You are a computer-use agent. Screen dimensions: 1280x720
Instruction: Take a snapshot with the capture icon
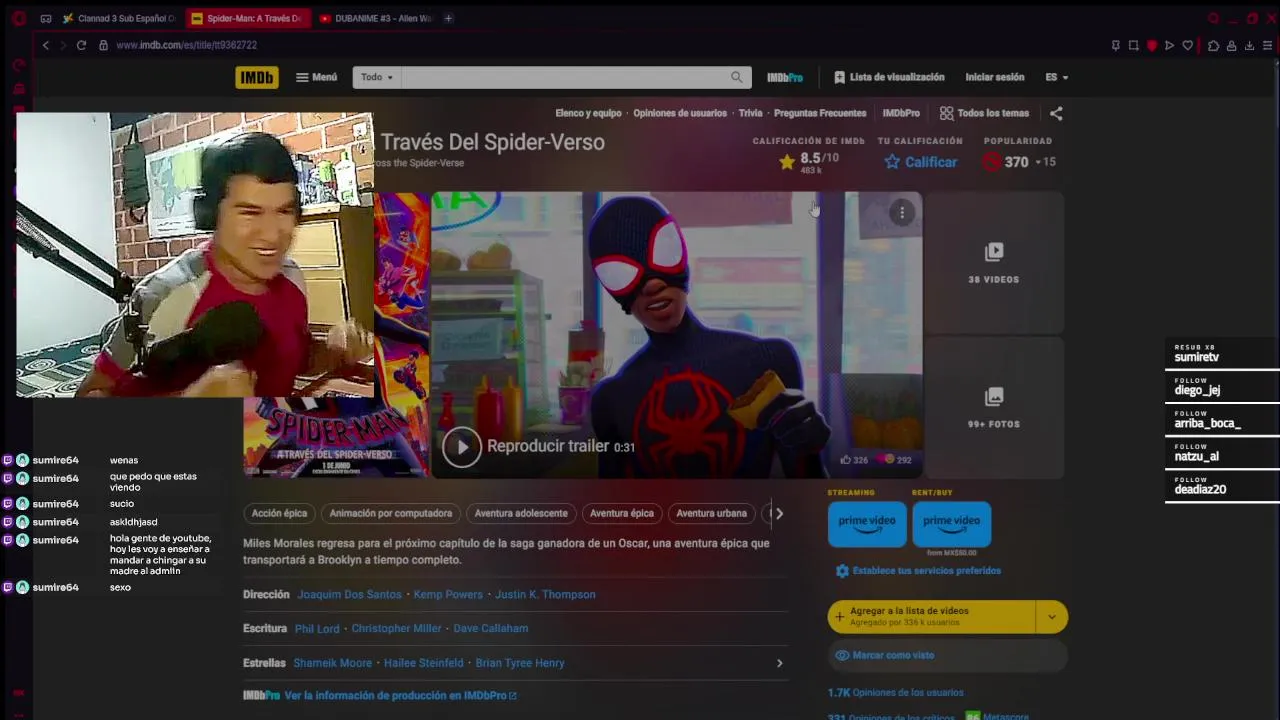point(1134,45)
